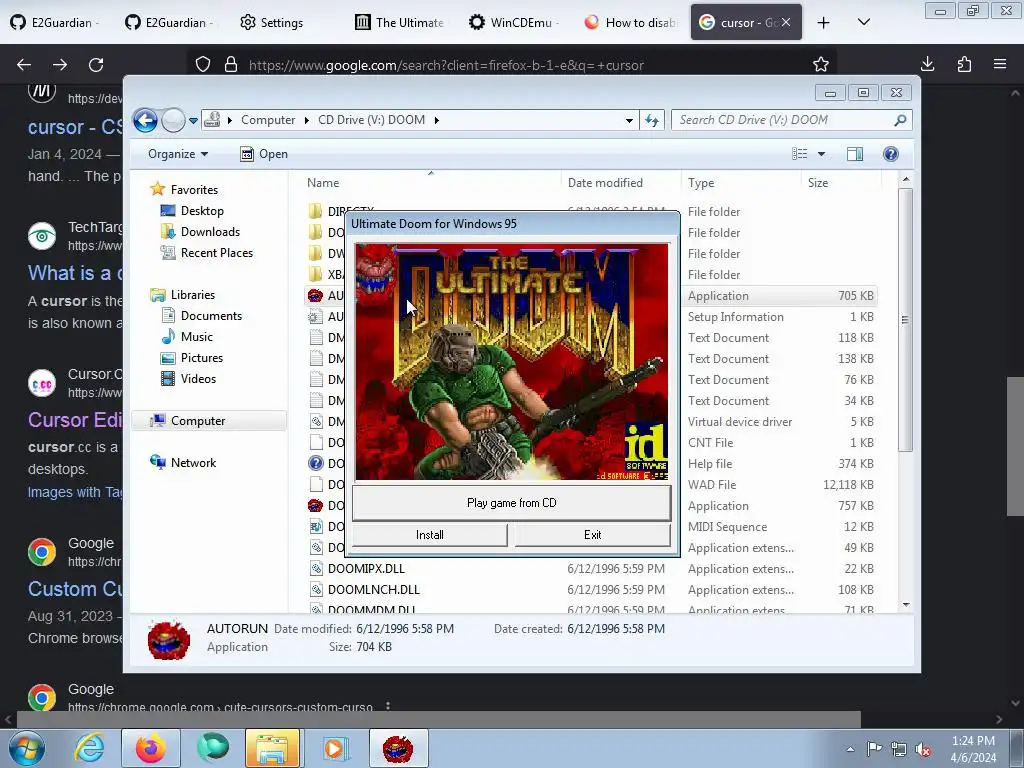1024x768 pixels.
Task: Click CD Drive (V:) DOOM breadcrumb
Action: pos(371,120)
